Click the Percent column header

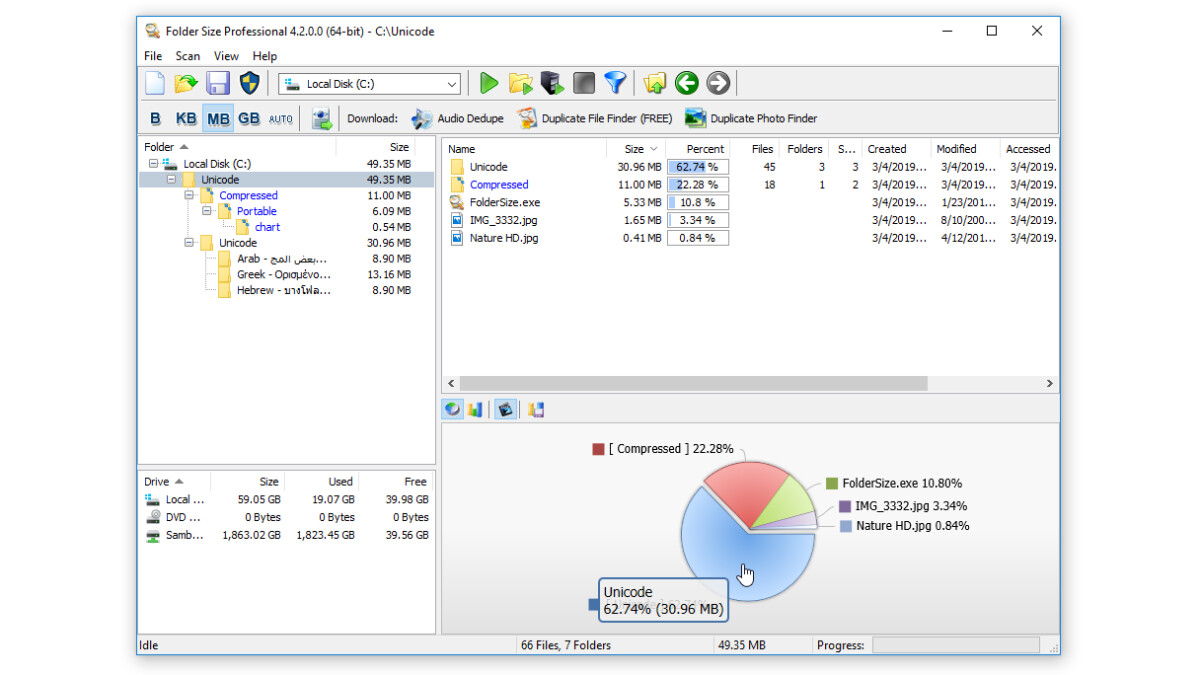(697, 149)
